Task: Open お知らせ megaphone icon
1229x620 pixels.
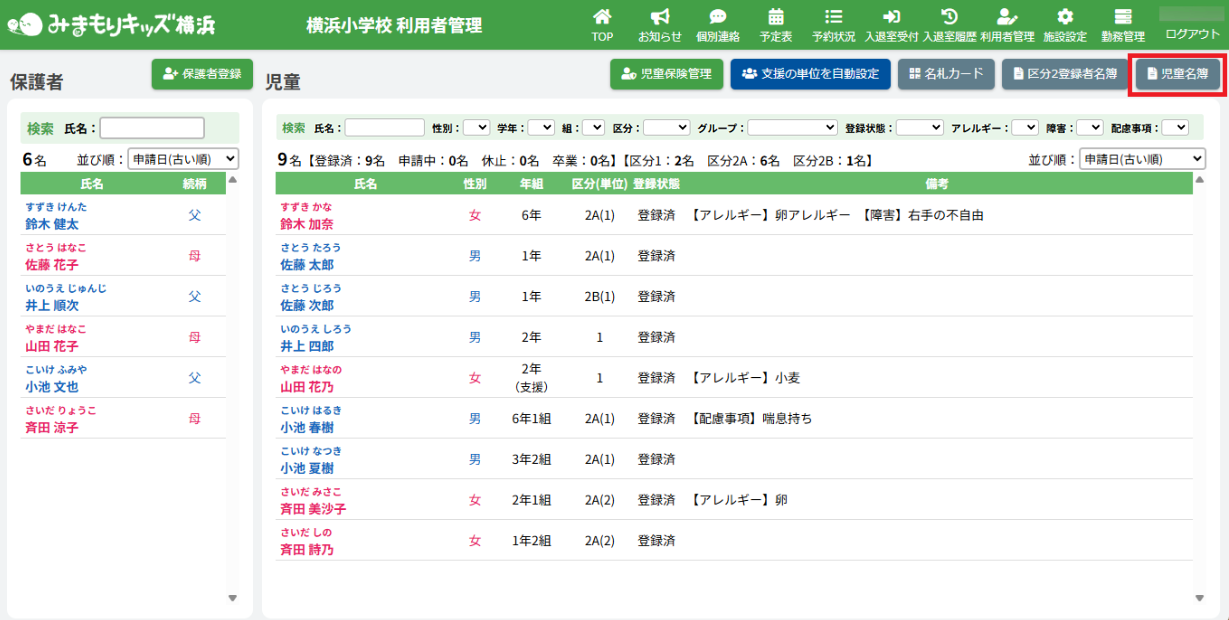Action: tap(660, 17)
